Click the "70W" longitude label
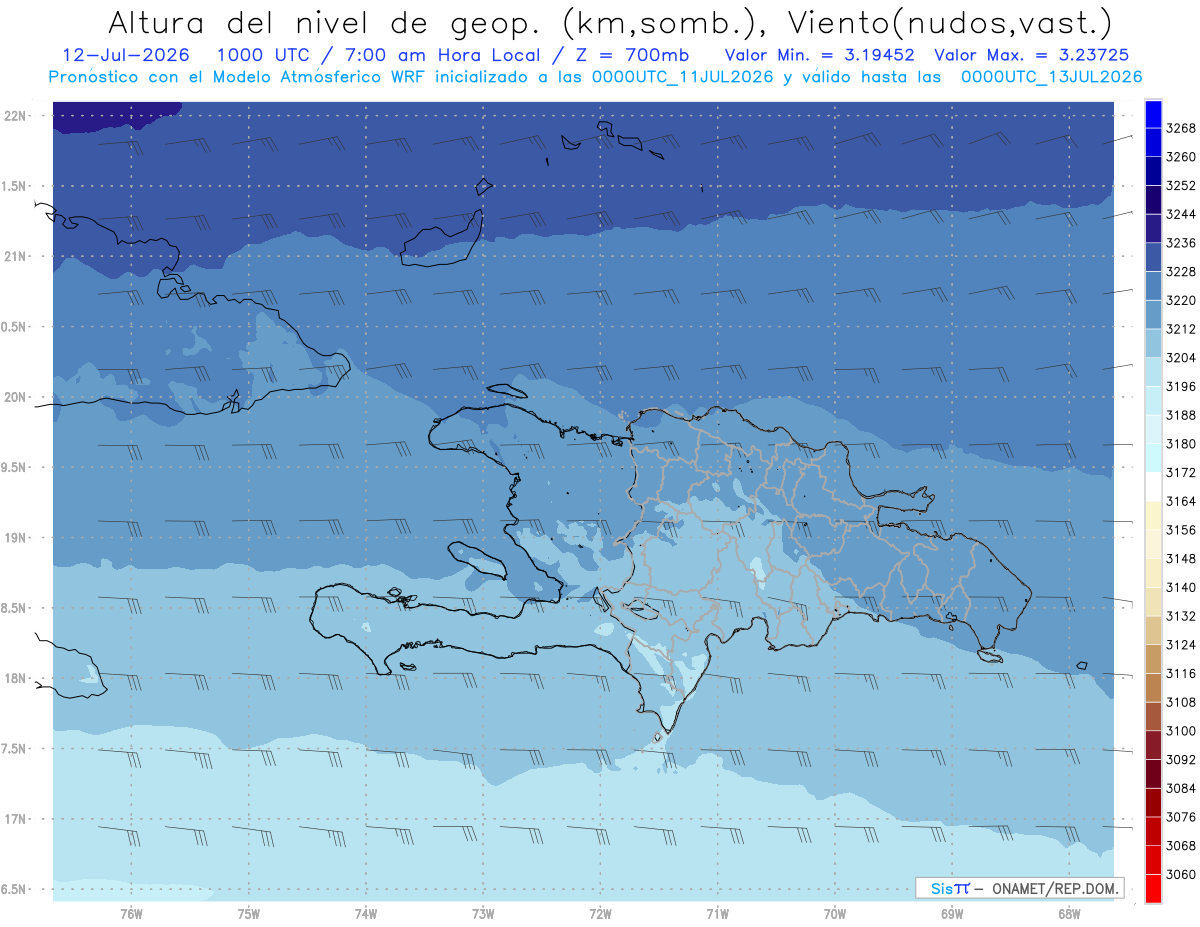 [835, 914]
